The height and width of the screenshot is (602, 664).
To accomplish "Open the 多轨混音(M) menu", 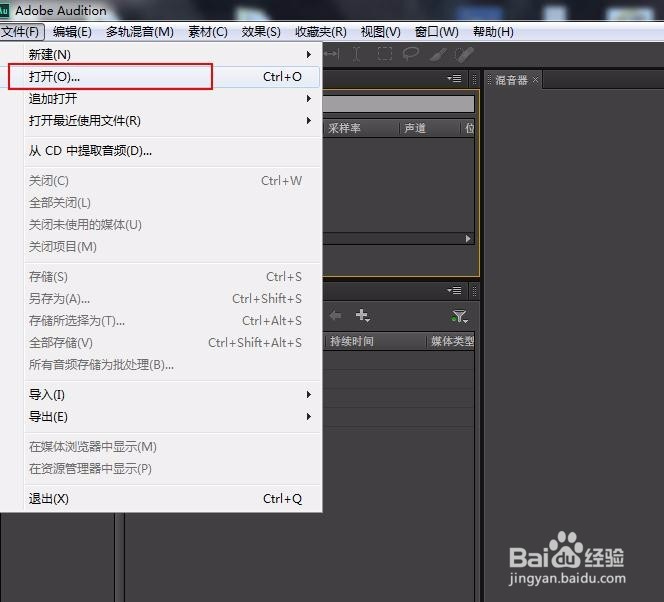I will (140, 32).
